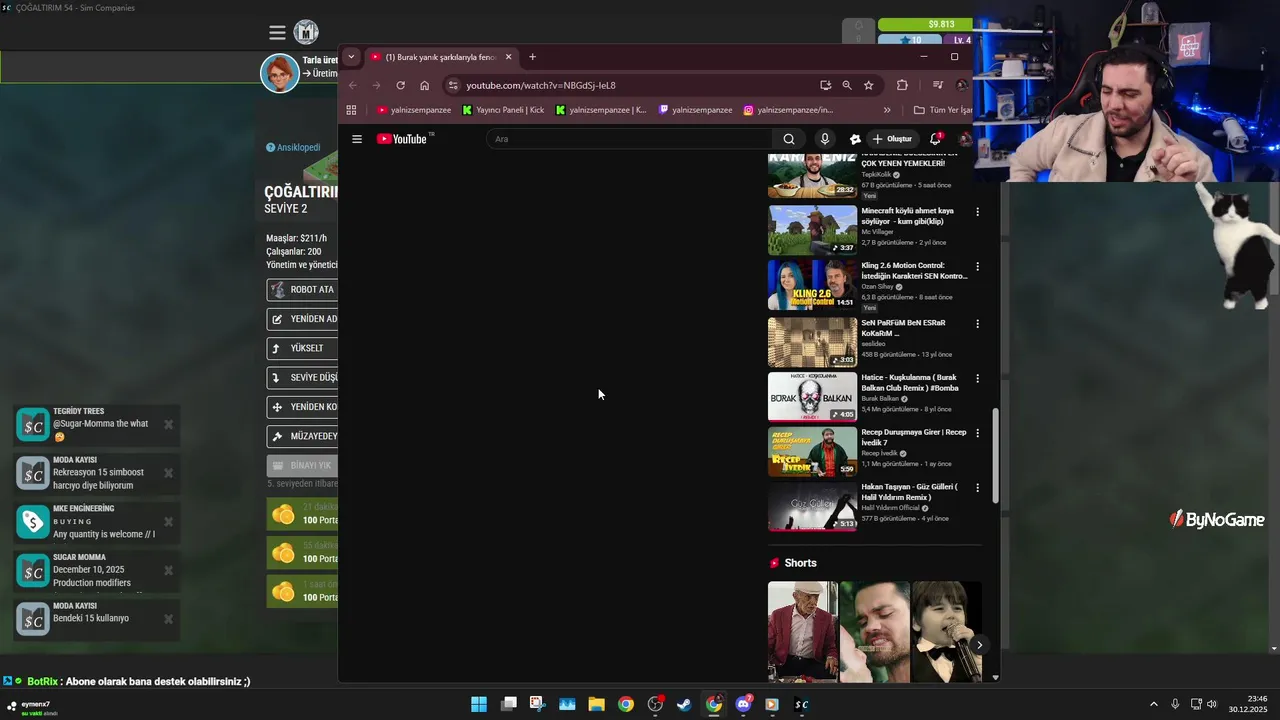
Task: Click the YouTube search magnifier button
Action: (x=789, y=139)
